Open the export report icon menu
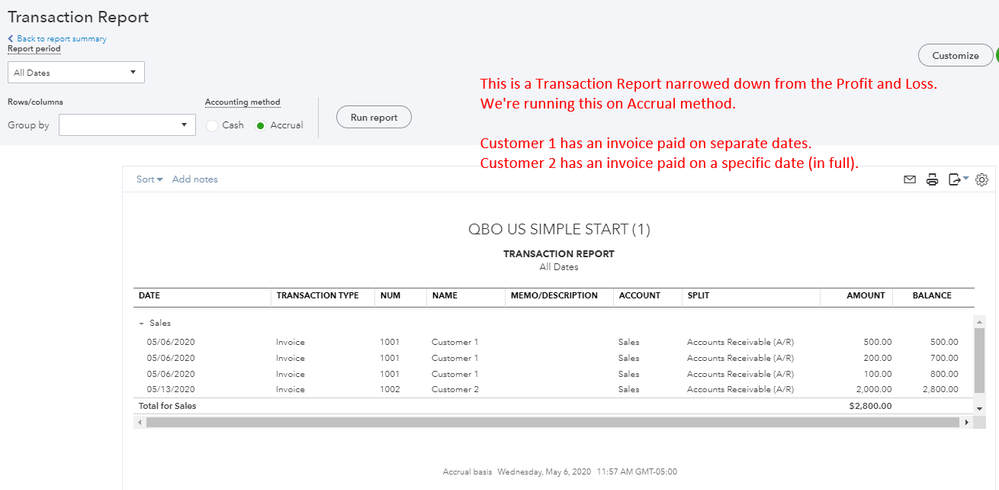The height and width of the screenshot is (490, 999). 958,180
